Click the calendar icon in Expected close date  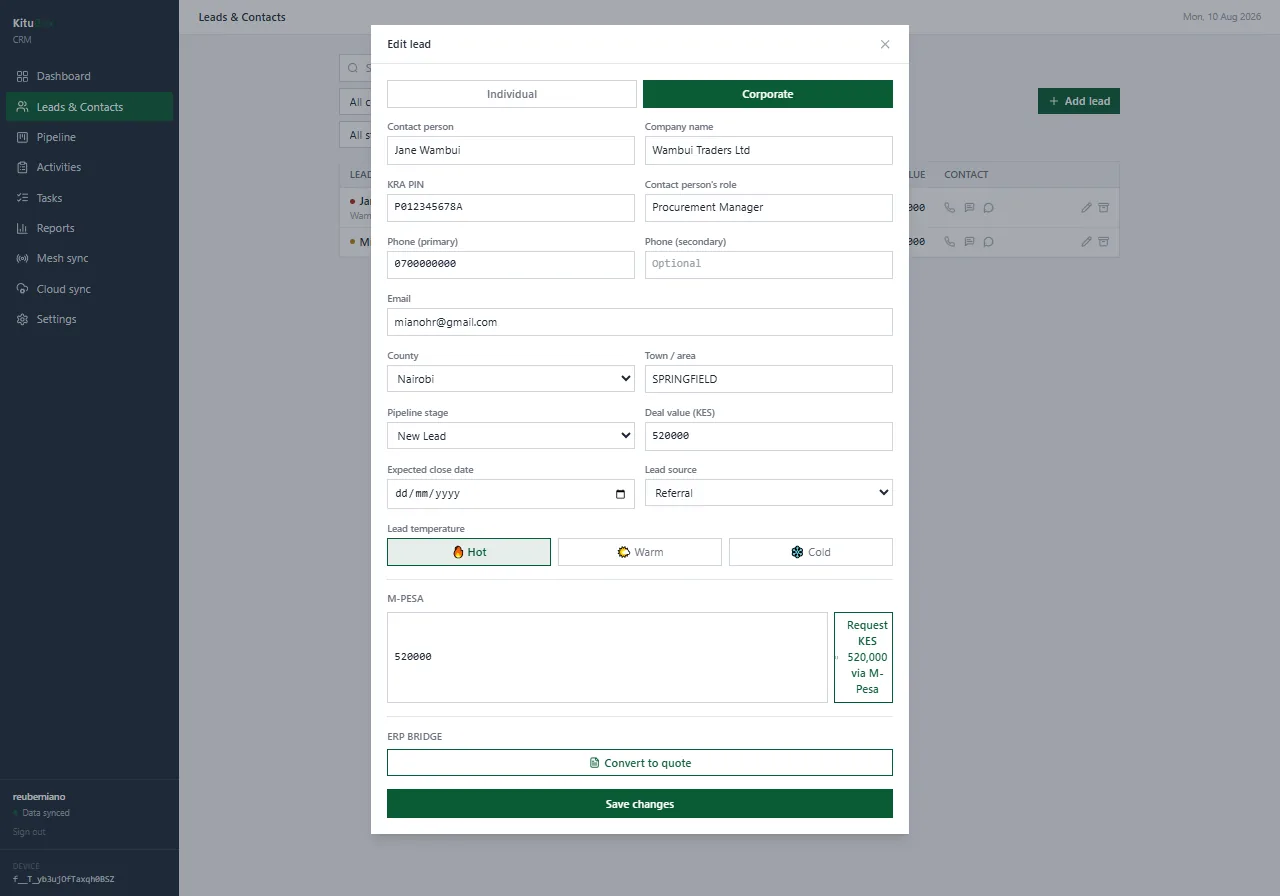point(620,494)
